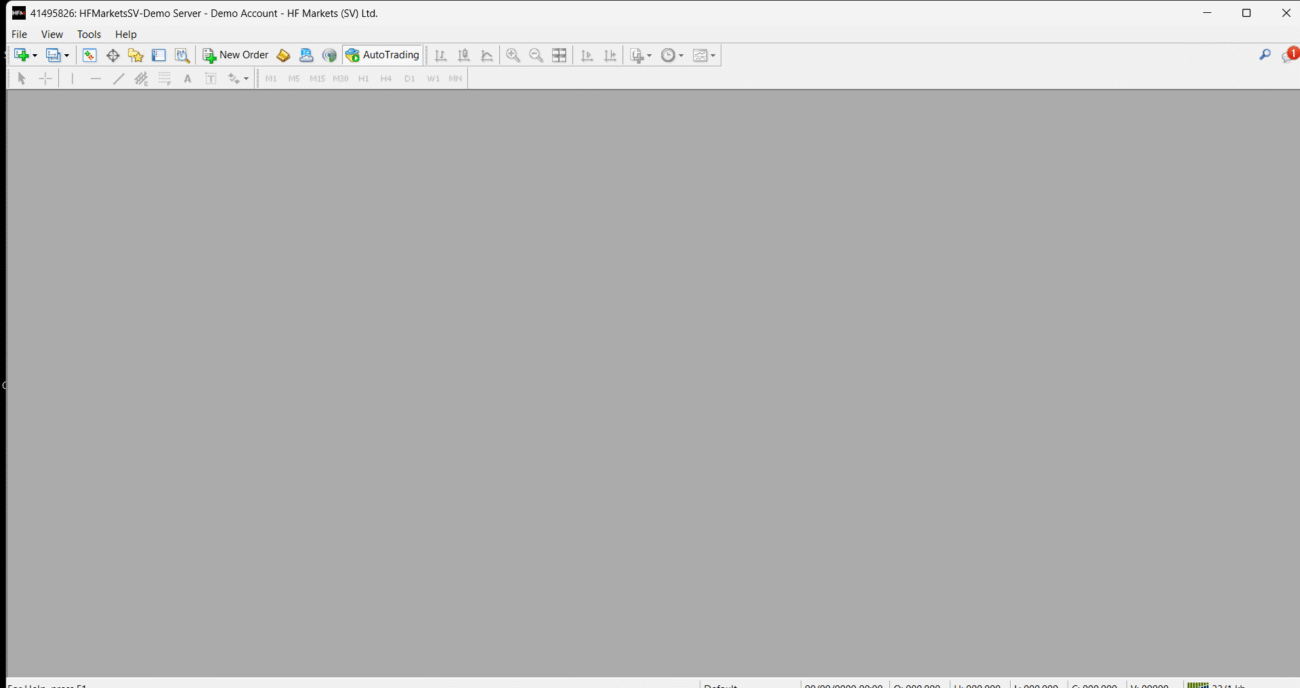The height and width of the screenshot is (688, 1300).
Task: Select the Equidistant Channel tool
Action: point(141,78)
